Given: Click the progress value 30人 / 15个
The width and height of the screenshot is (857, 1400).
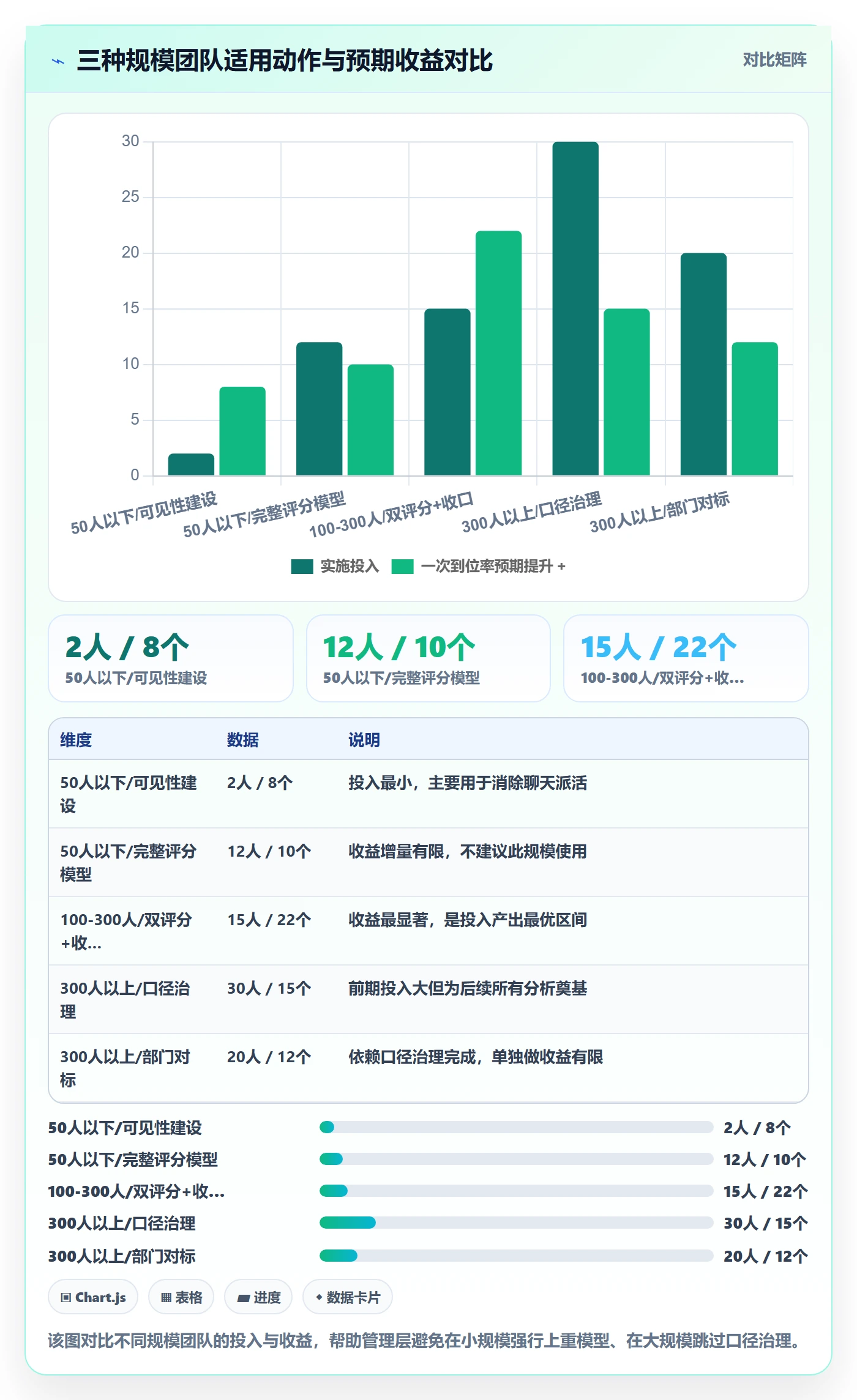Looking at the screenshot, I should coord(766,1223).
